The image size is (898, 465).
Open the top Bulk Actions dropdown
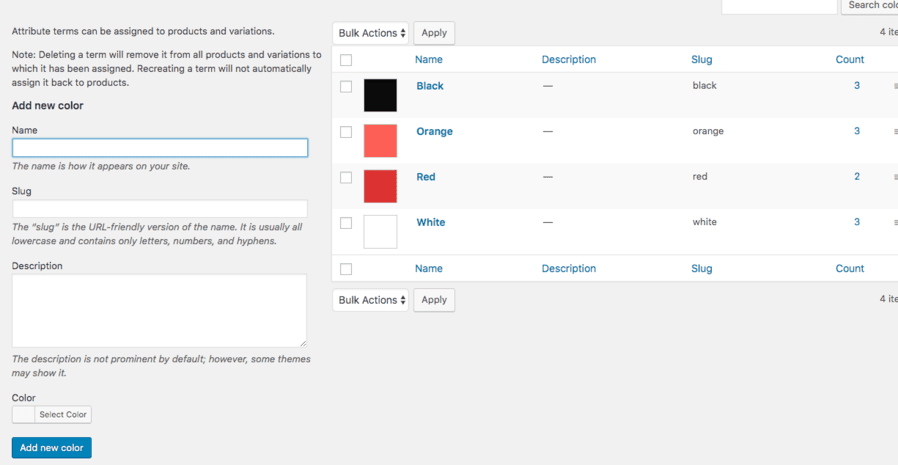tap(371, 33)
